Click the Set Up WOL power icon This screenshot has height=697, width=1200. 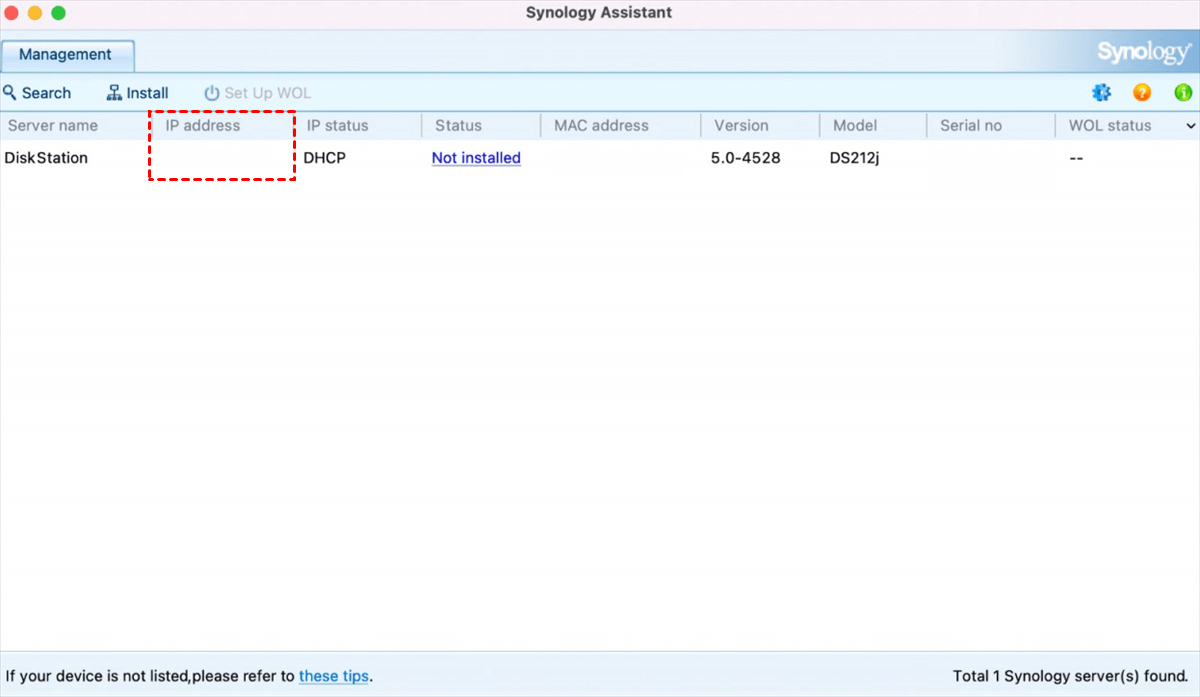(x=211, y=93)
